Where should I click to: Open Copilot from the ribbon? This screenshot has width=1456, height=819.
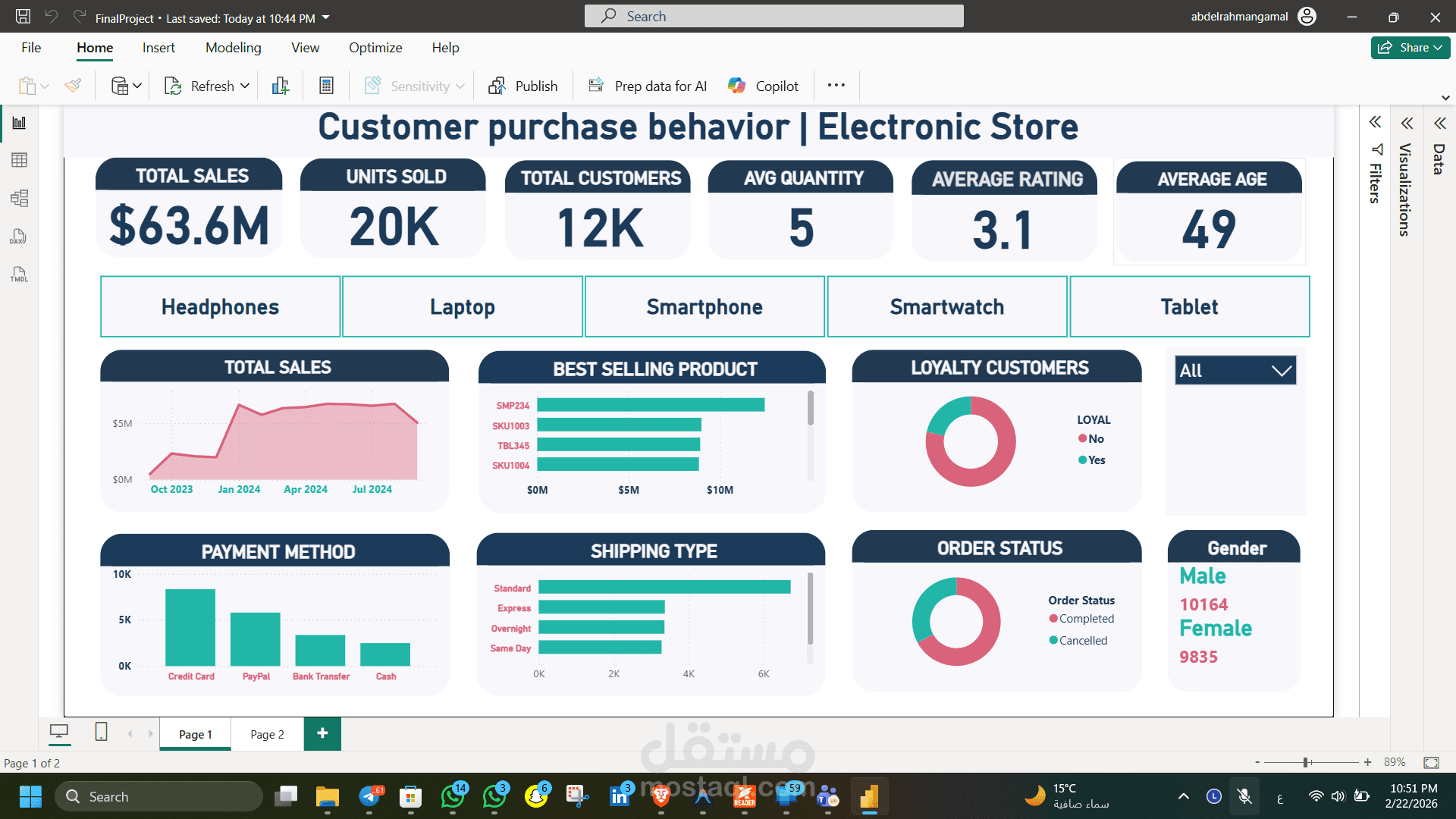pos(763,86)
